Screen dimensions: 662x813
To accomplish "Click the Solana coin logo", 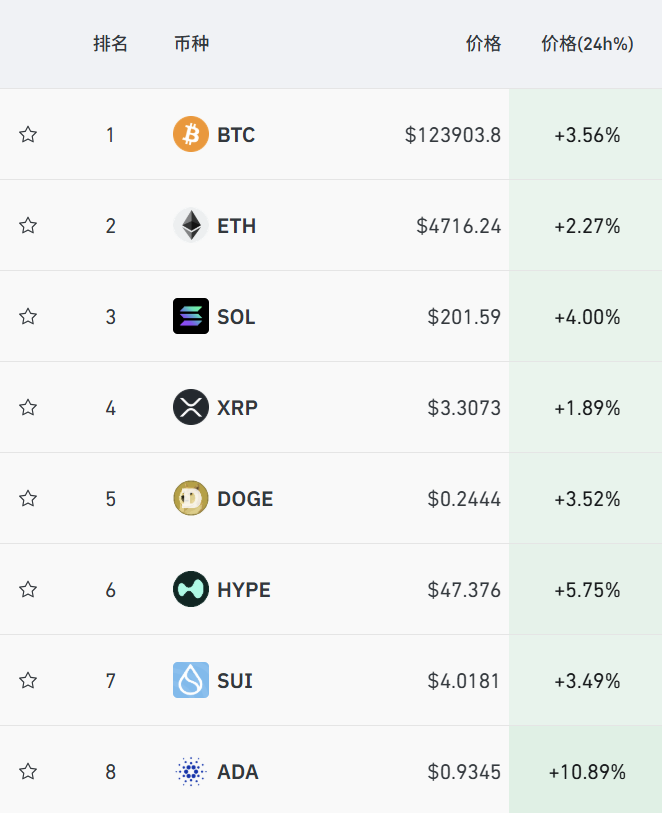I will [x=190, y=316].
